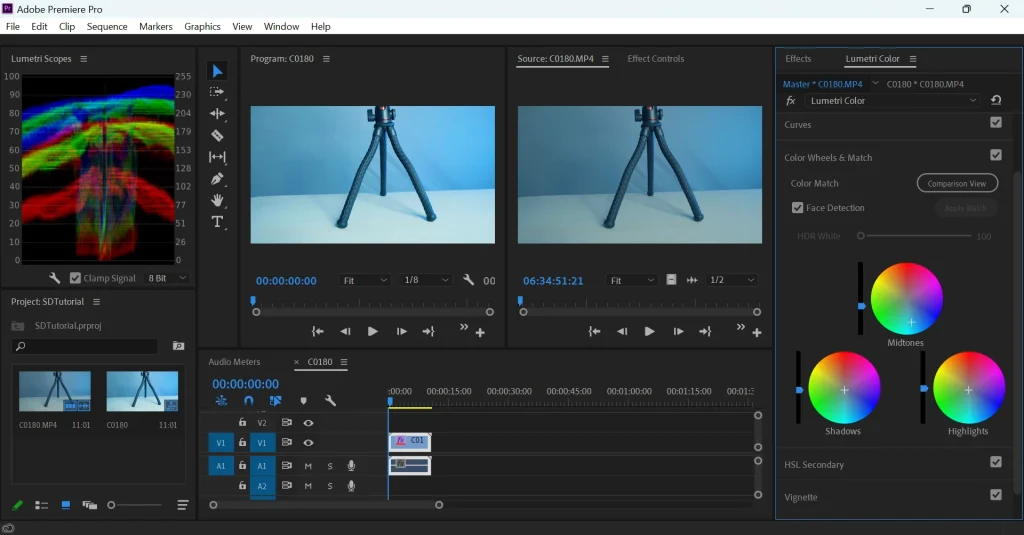The width and height of the screenshot is (1024, 535).
Task: Open Timeline display settings wrench
Action: pos(330,400)
